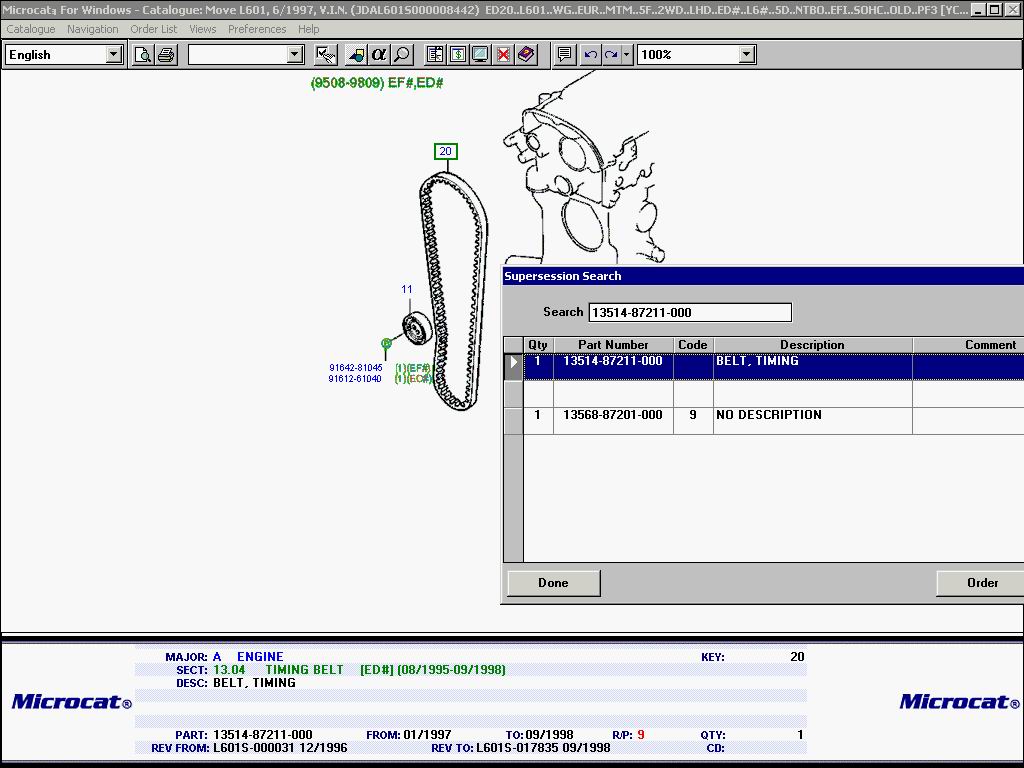Click the book icon in toolbar
1024x768 pixels.
pyautogui.click(x=526, y=54)
